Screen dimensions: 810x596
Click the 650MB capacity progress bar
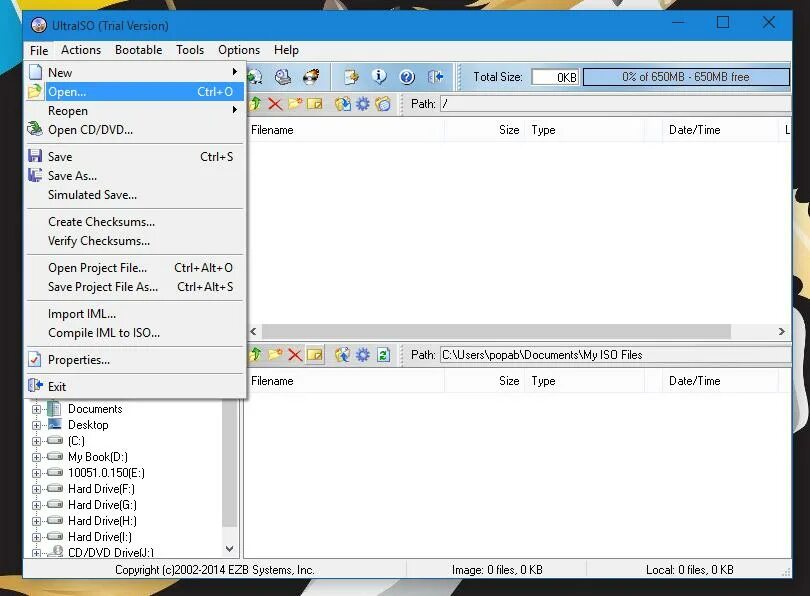(x=686, y=77)
